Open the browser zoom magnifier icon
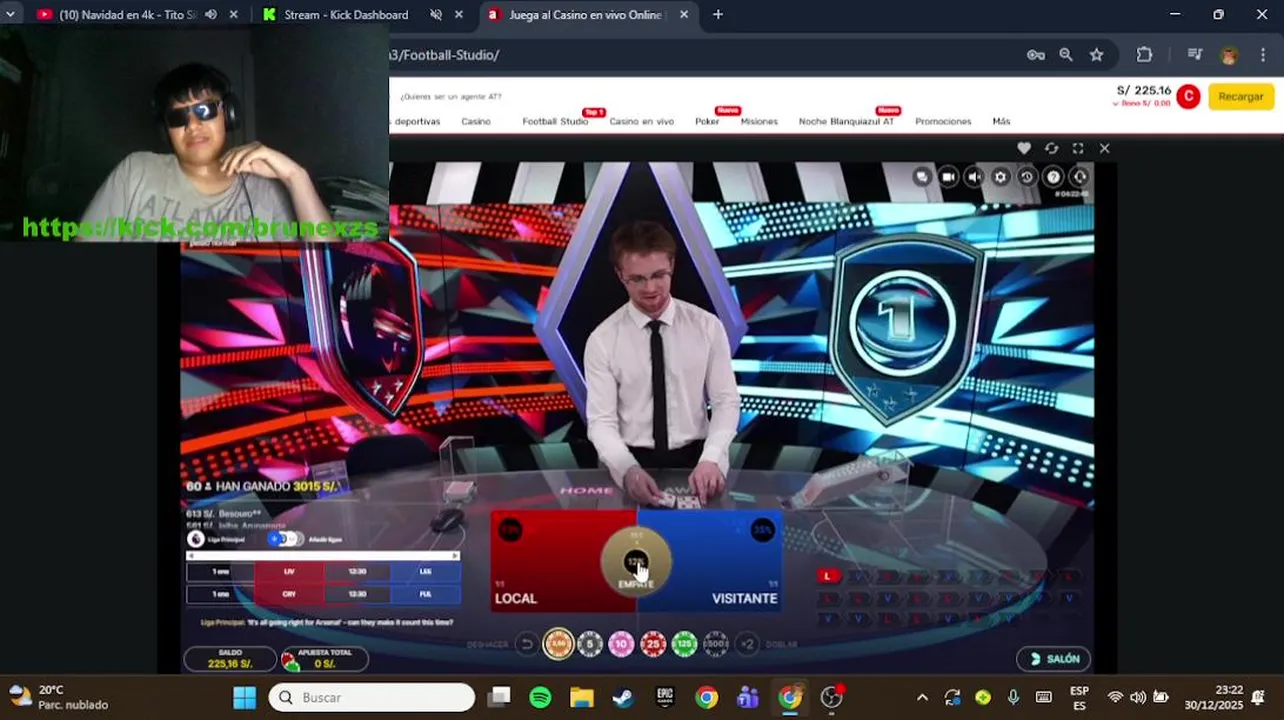1284x720 pixels. pyautogui.click(x=1066, y=55)
